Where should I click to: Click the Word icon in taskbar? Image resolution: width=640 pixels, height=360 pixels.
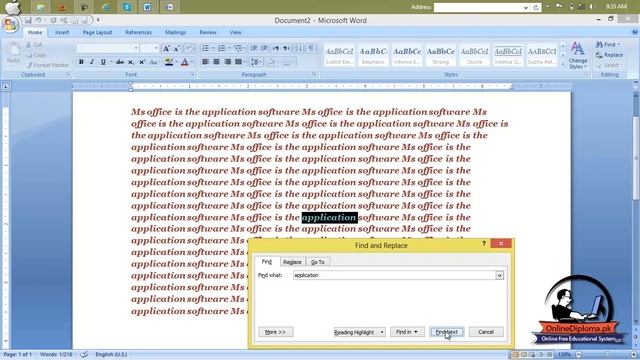(148, 7)
